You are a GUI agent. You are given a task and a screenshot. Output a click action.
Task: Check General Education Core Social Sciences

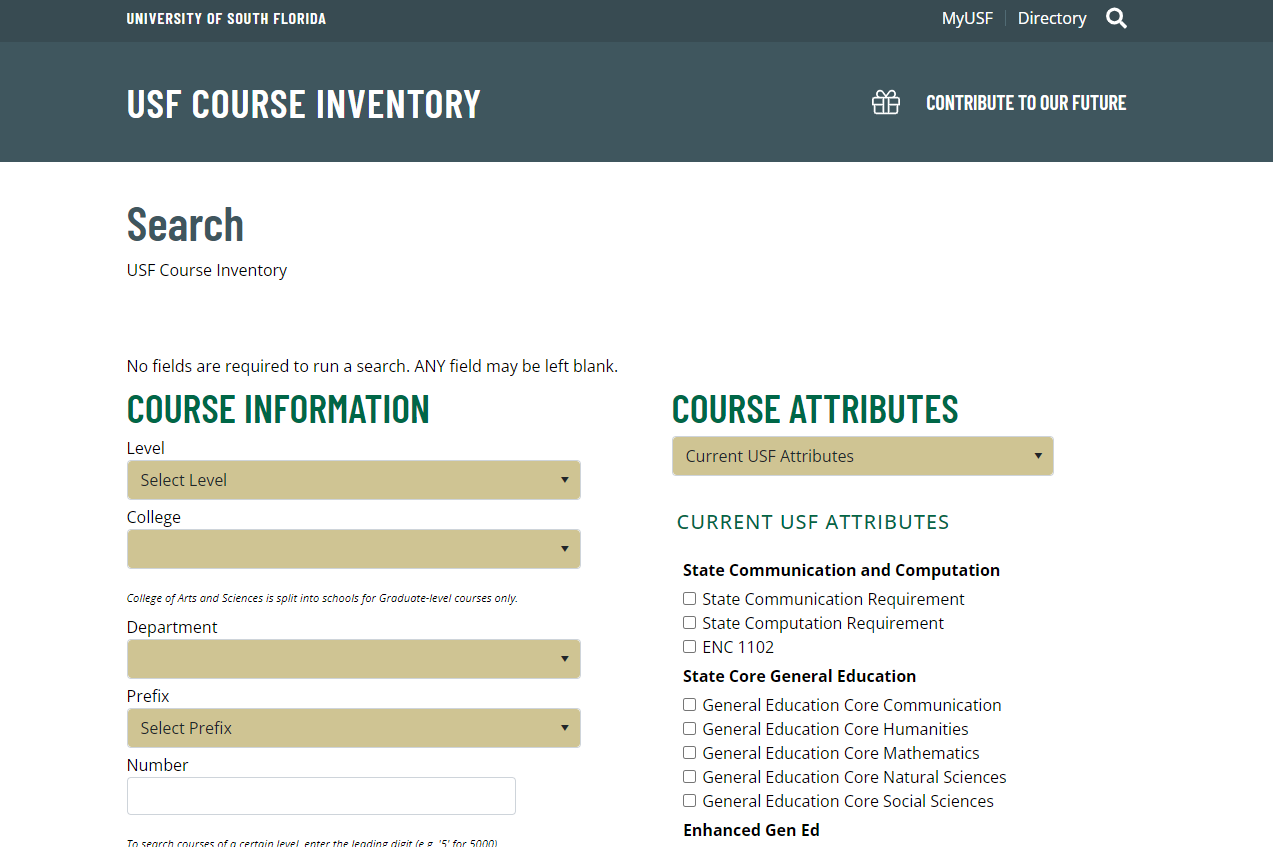coord(689,801)
